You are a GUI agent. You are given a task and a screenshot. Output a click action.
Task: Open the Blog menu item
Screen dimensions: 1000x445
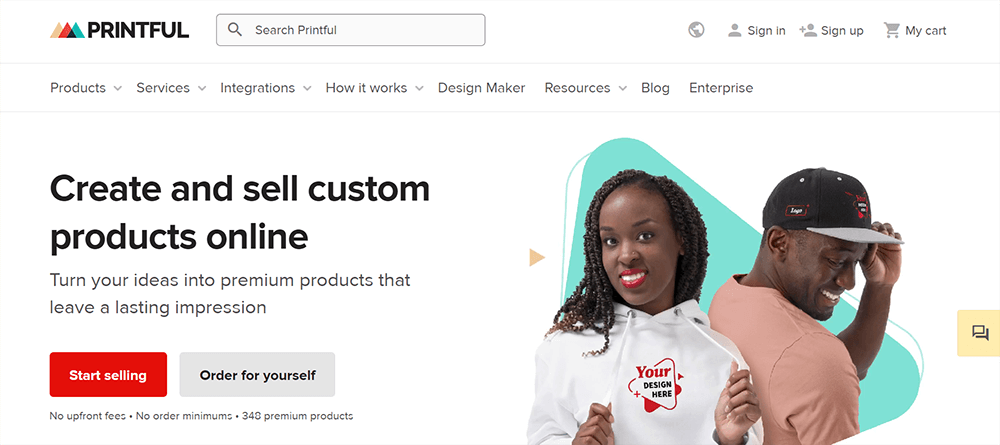pyautogui.click(x=655, y=88)
